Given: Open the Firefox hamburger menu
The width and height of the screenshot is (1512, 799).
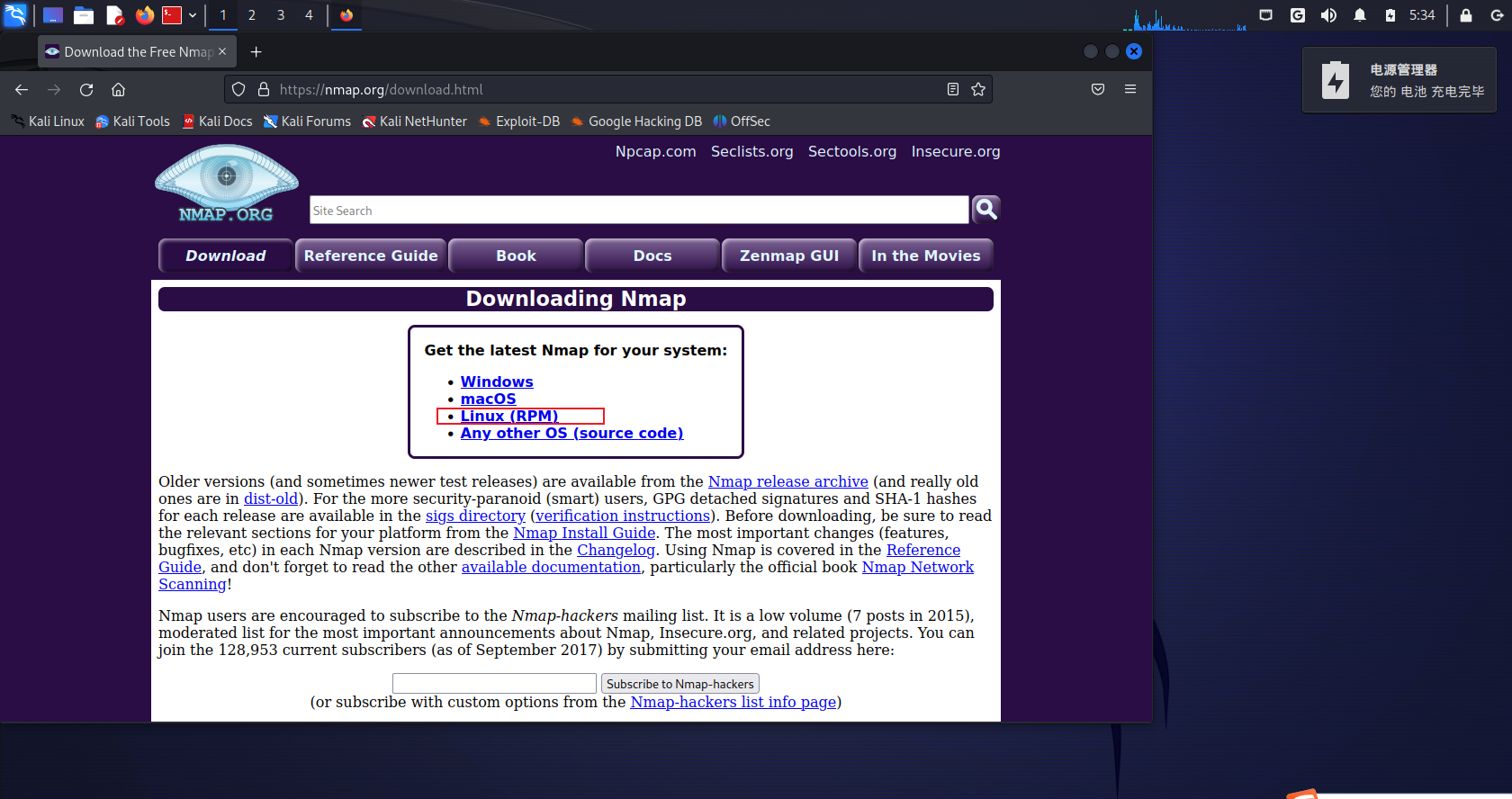Looking at the screenshot, I should tap(1130, 89).
